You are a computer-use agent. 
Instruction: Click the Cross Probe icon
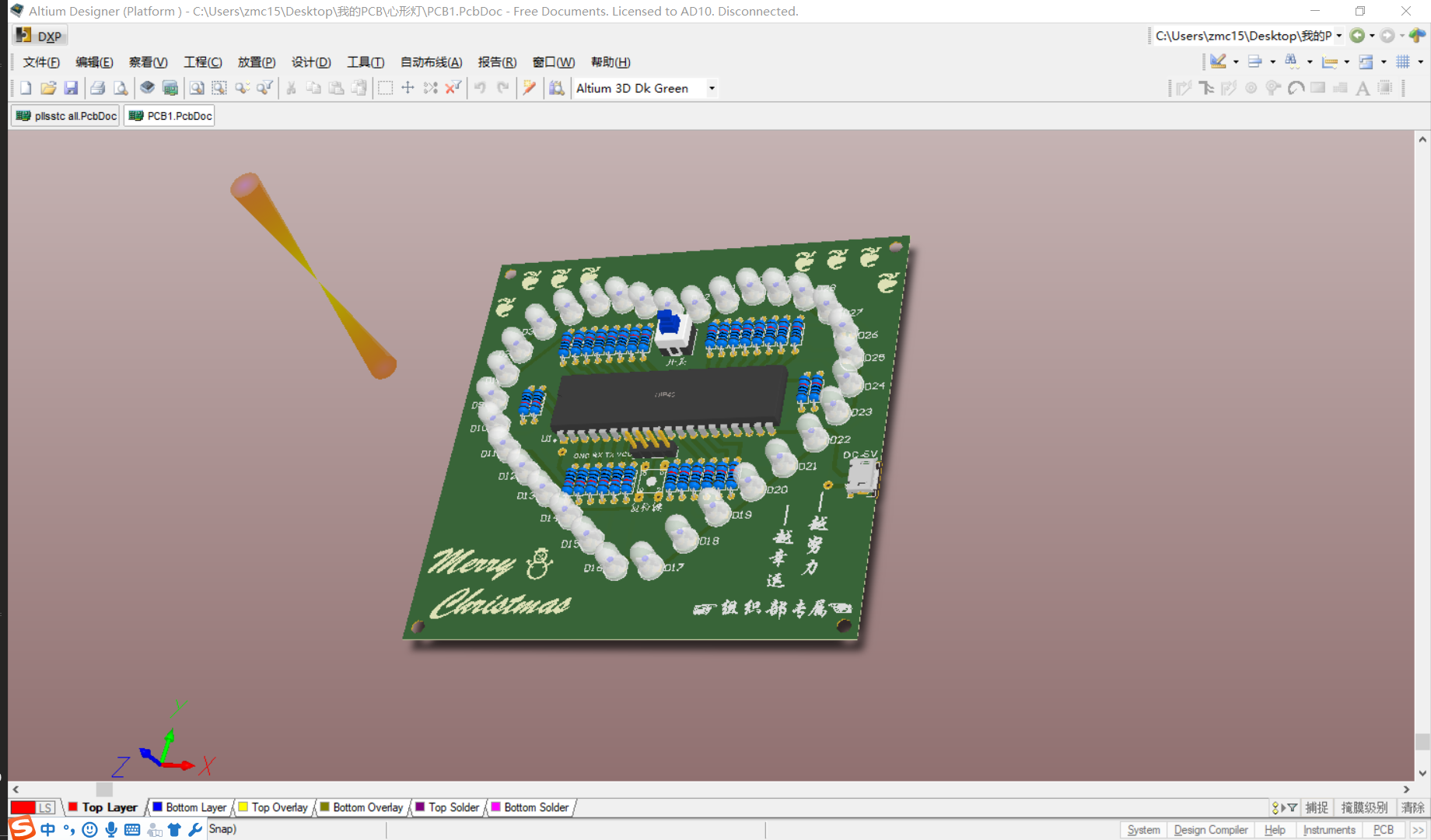530,88
